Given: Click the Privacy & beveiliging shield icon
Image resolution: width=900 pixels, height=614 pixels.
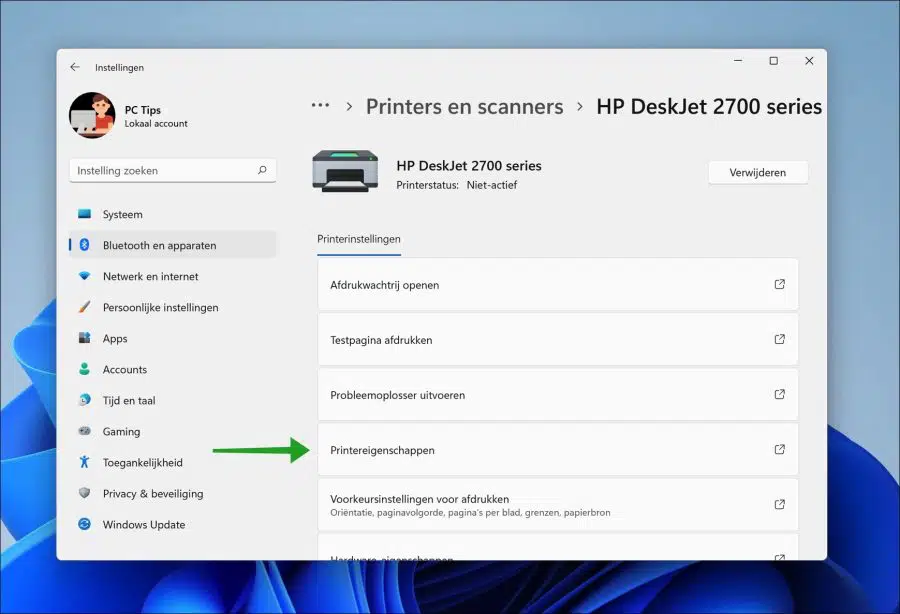Looking at the screenshot, I should 84,493.
